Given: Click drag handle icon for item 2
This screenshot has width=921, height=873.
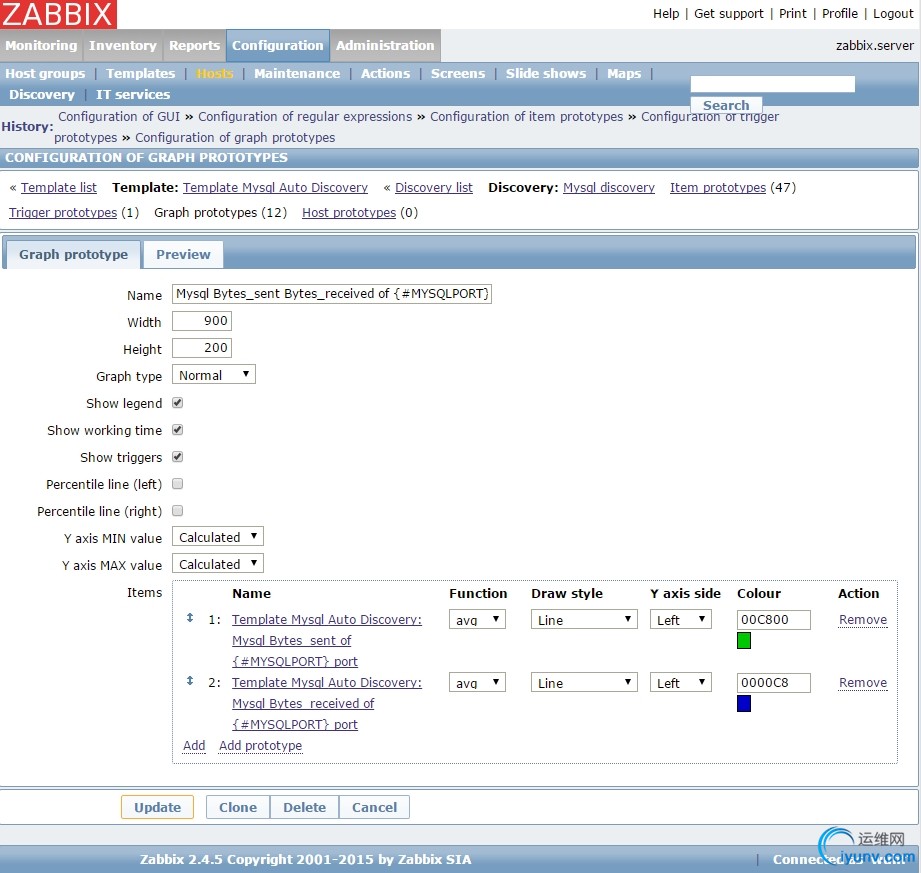Looking at the screenshot, I should tap(190, 681).
